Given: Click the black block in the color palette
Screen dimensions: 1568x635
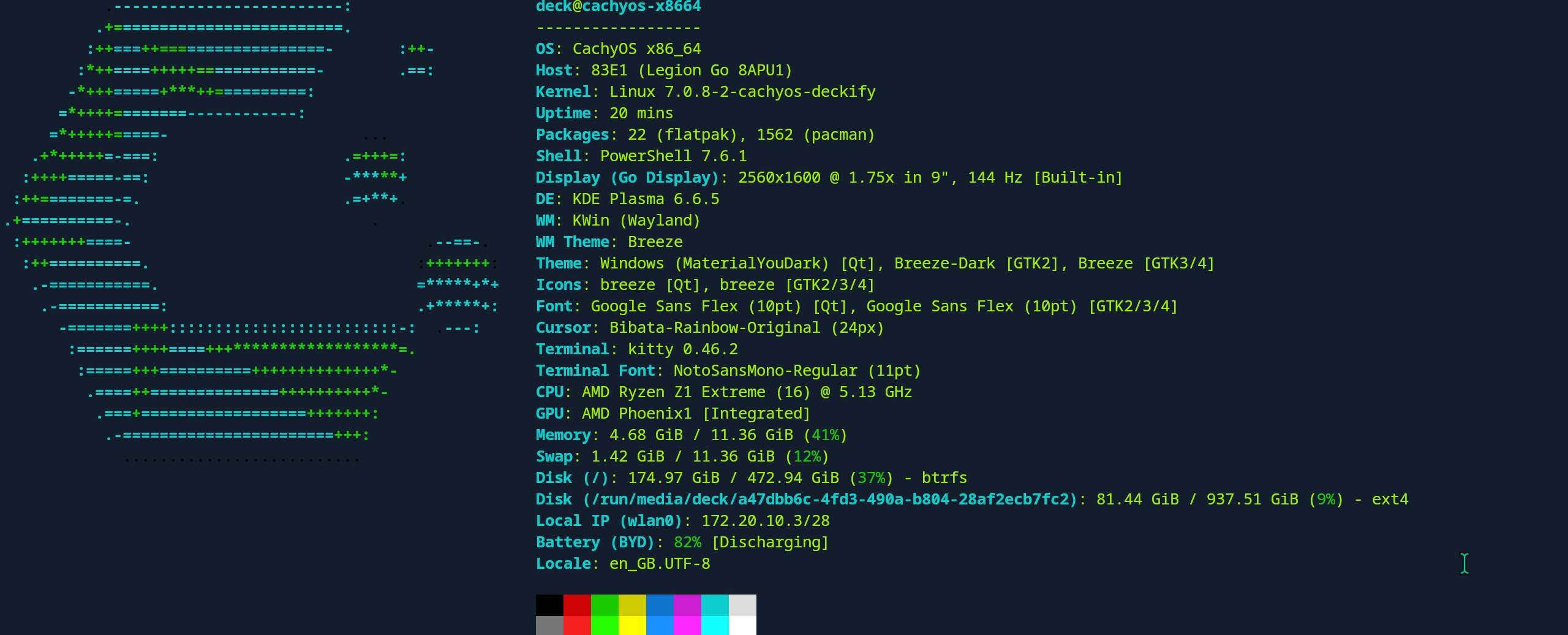Looking at the screenshot, I should coord(549,605).
